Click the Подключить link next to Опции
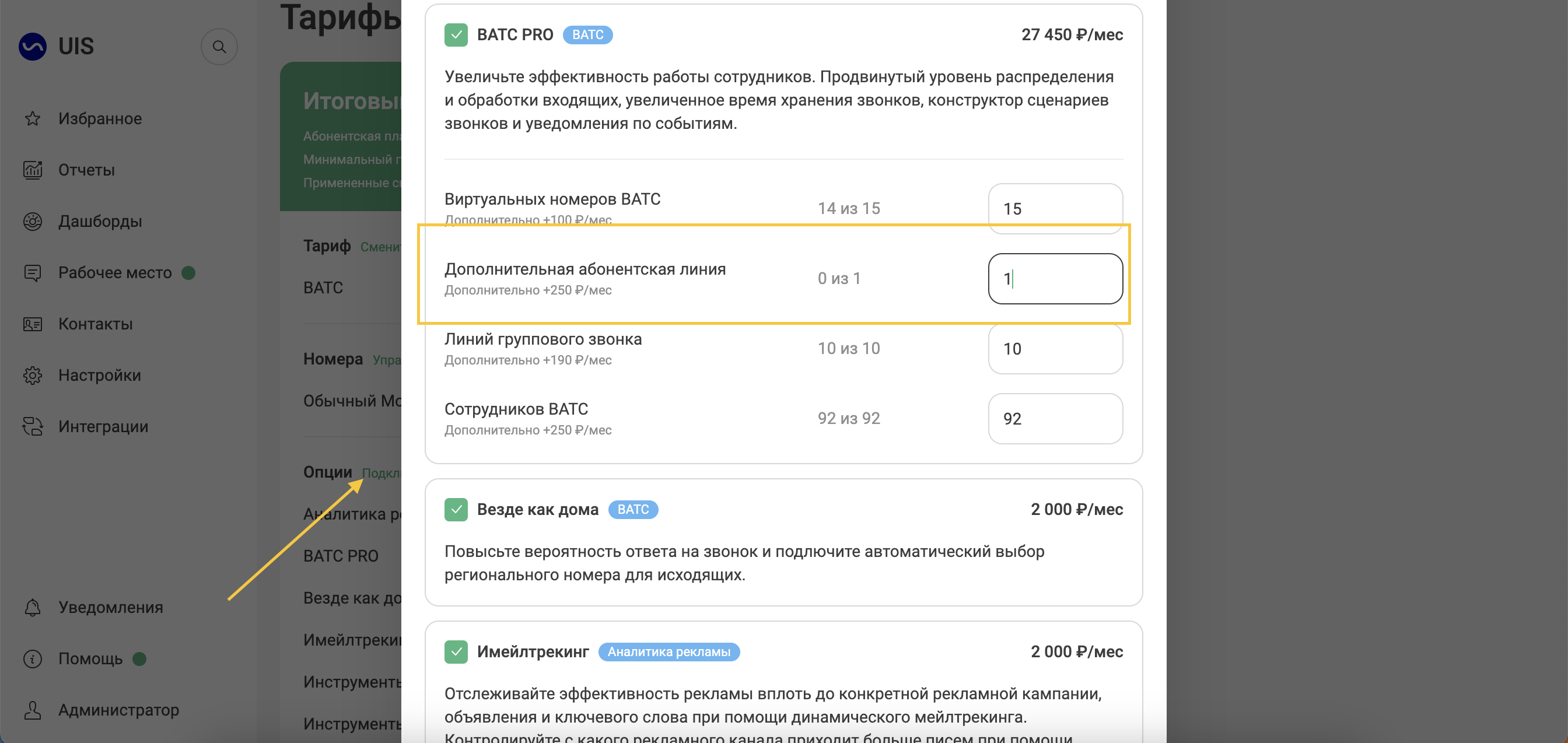 coord(381,474)
